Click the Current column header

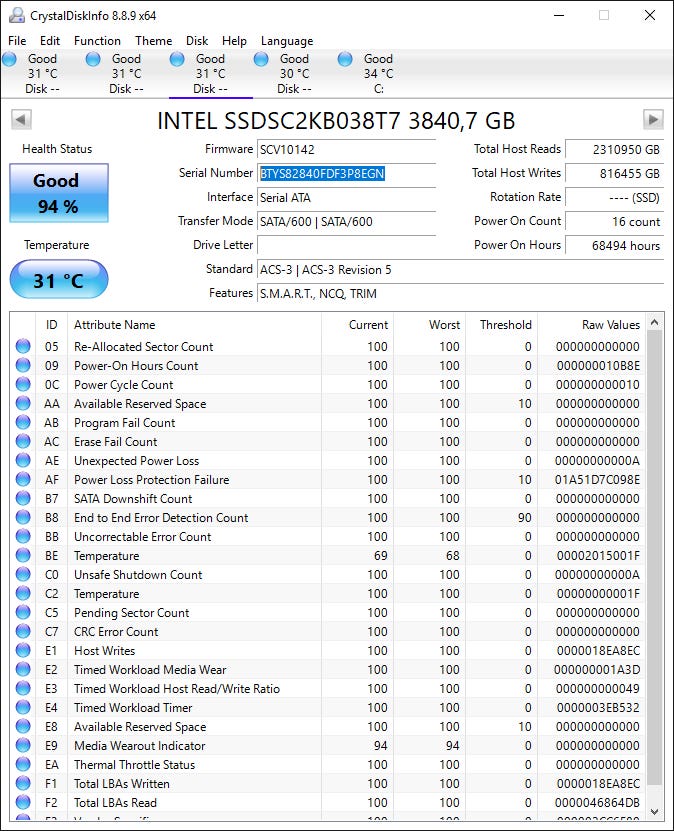[357, 325]
